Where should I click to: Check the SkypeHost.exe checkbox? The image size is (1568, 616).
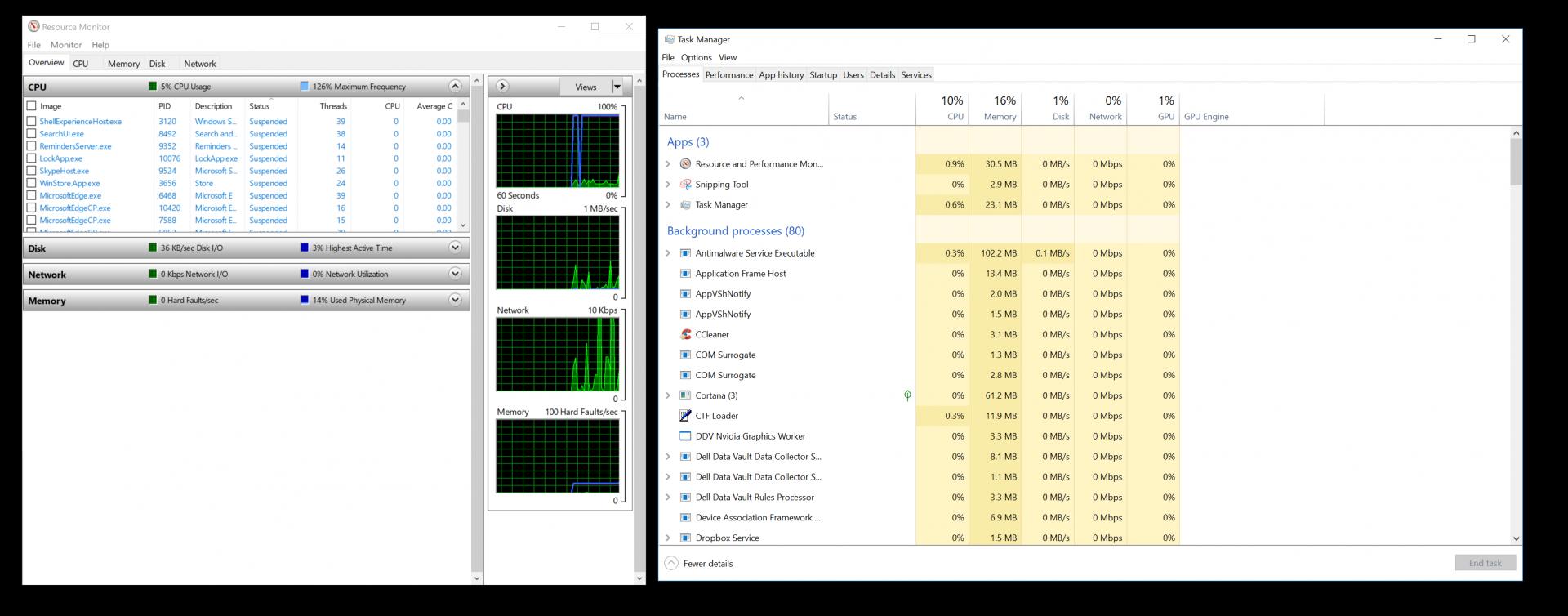pyautogui.click(x=32, y=171)
